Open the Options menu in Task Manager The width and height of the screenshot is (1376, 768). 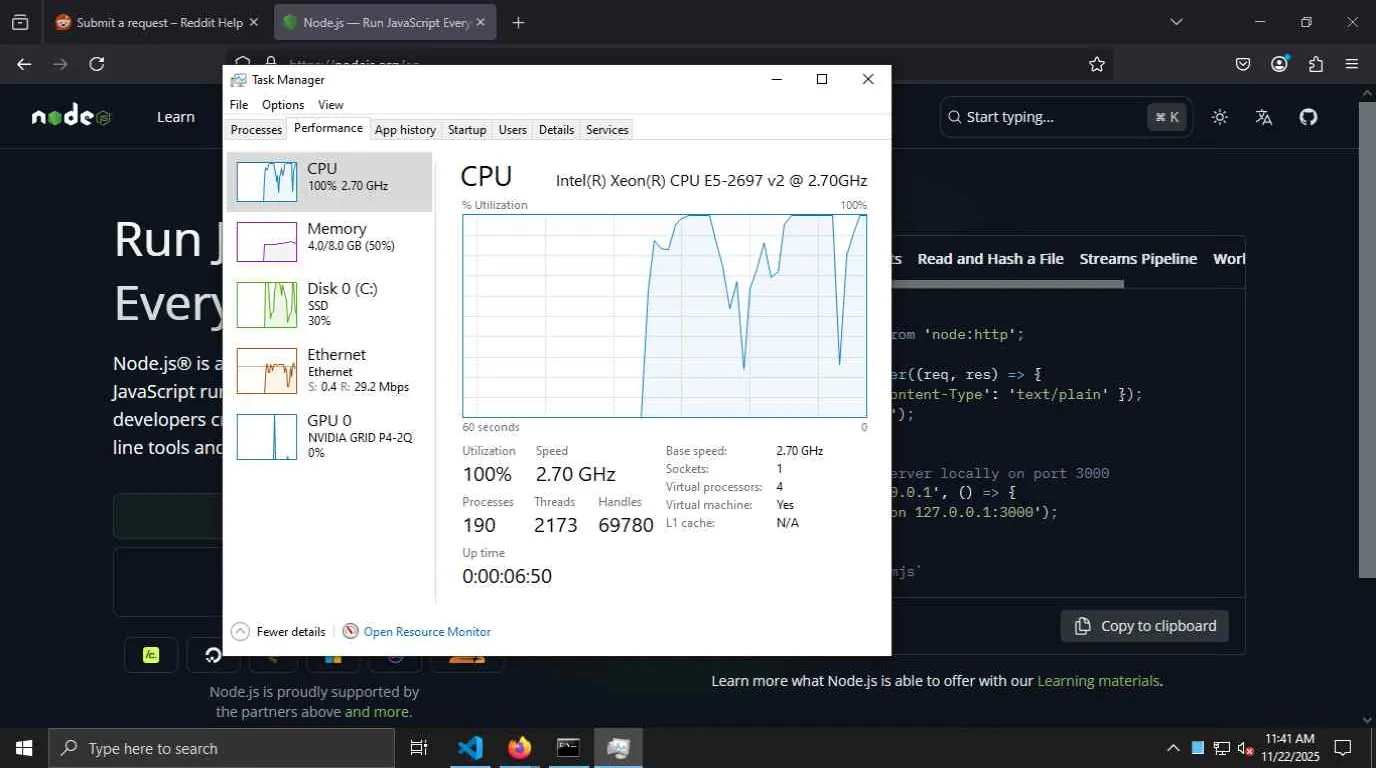pyautogui.click(x=283, y=104)
